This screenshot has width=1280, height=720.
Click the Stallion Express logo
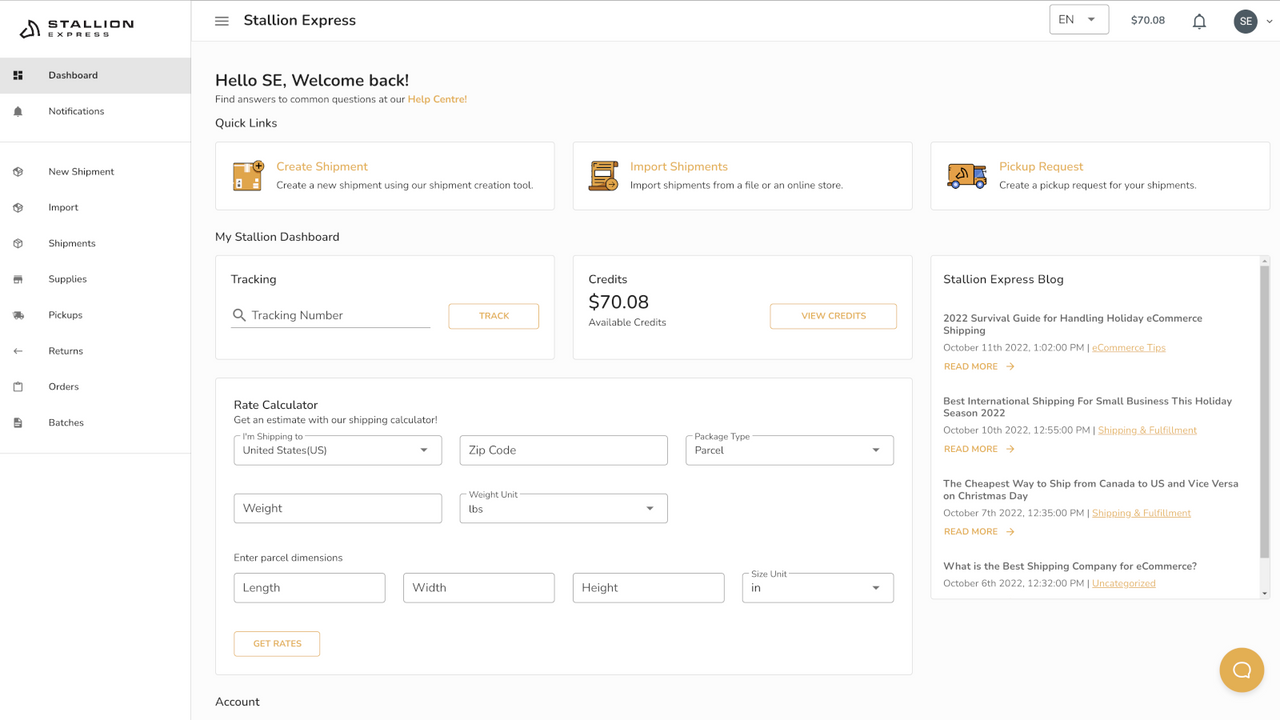(x=77, y=28)
